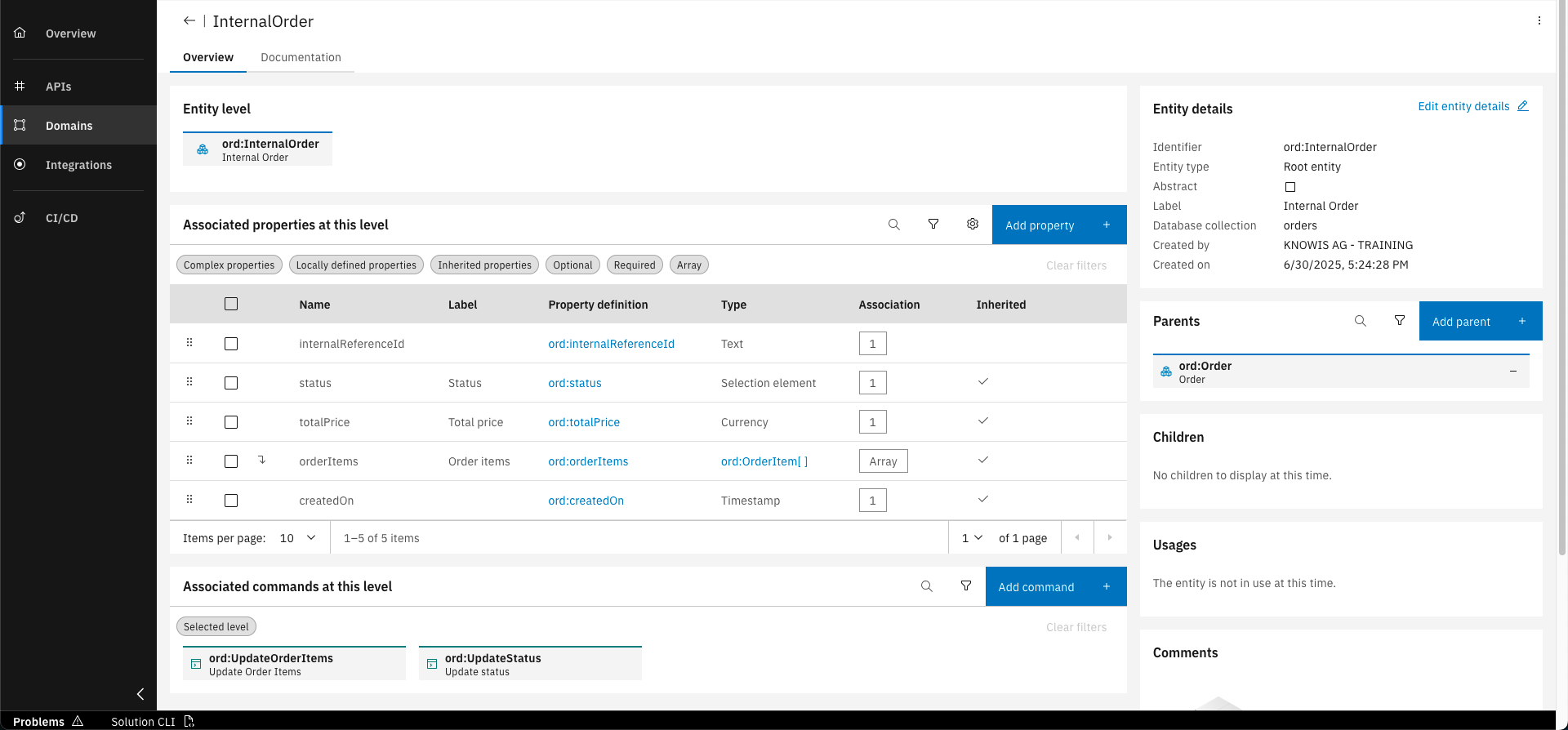Expand the orderItems row arrow

click(262, 461)
